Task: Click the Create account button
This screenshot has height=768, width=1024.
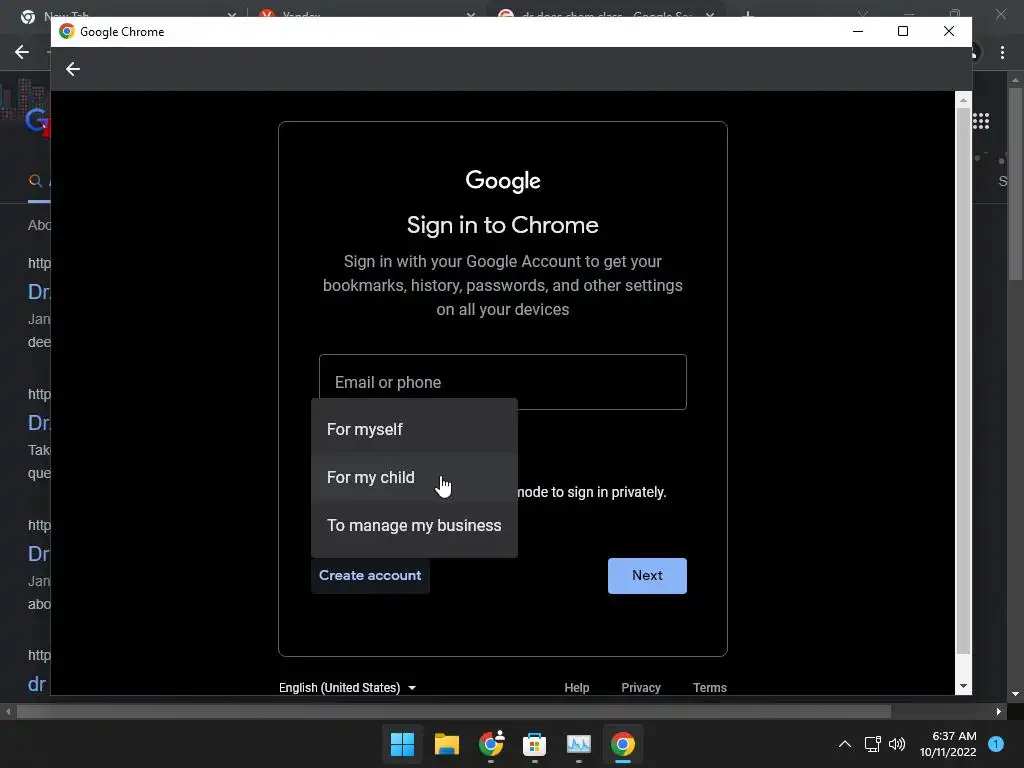Action: [x=370, y=575]
